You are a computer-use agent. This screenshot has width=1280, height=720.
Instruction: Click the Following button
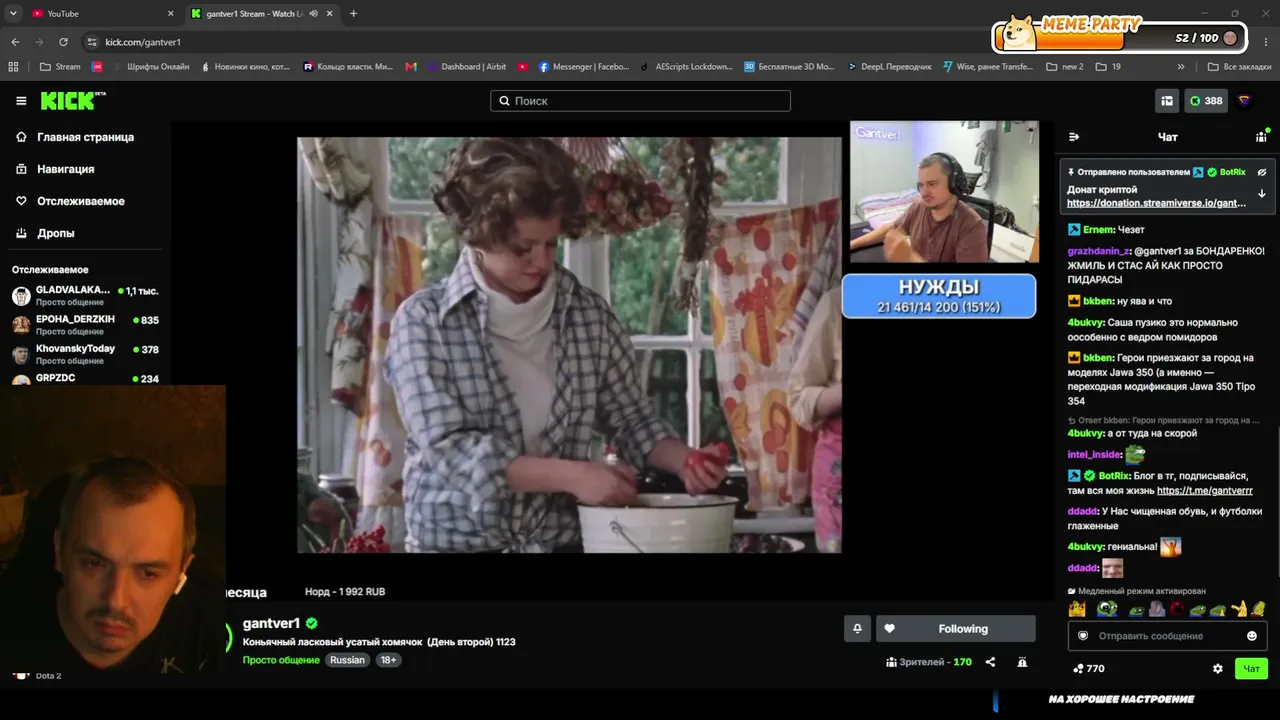click(x=956, y=629)
